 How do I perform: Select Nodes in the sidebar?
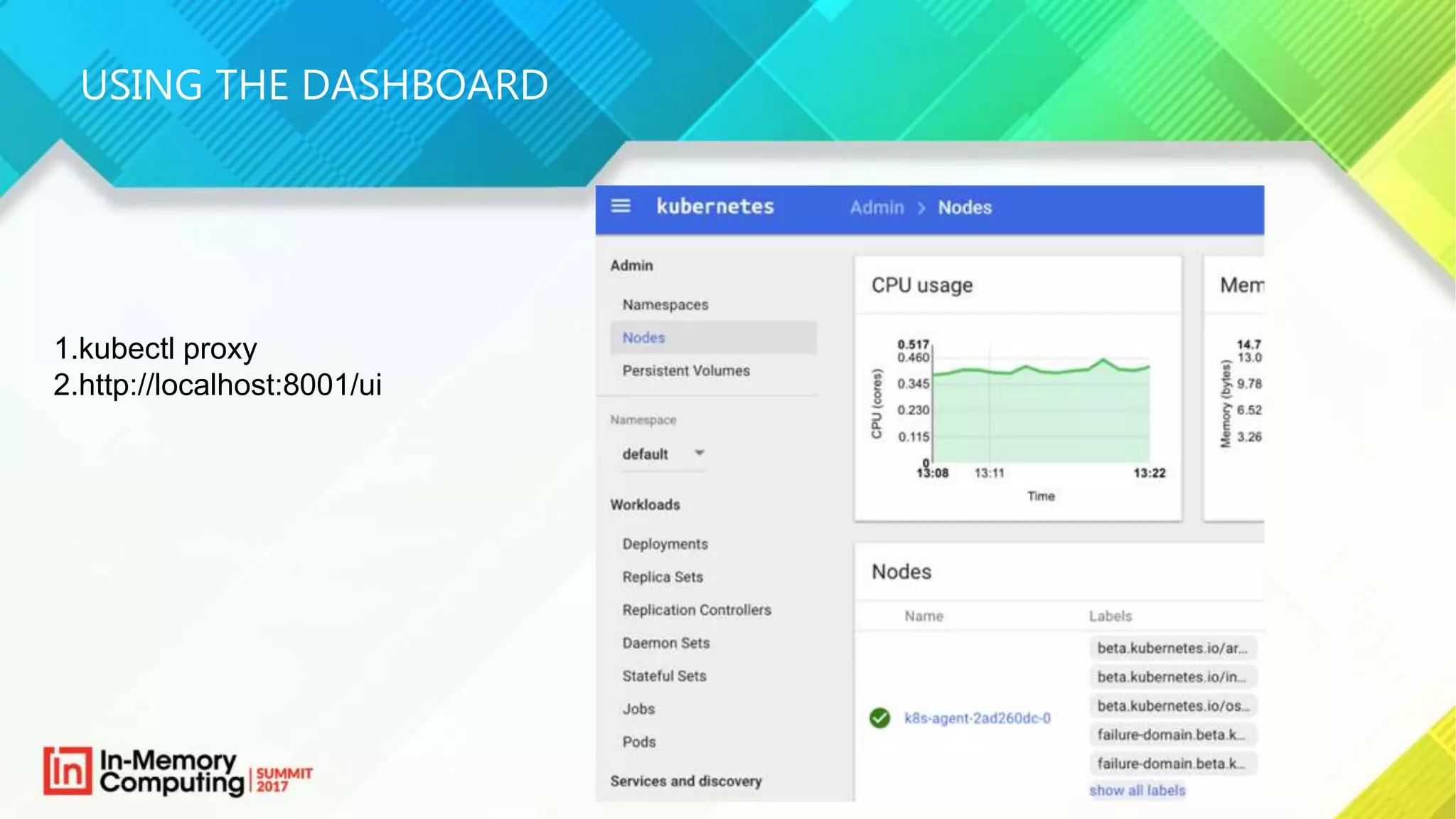pos(714,338)
